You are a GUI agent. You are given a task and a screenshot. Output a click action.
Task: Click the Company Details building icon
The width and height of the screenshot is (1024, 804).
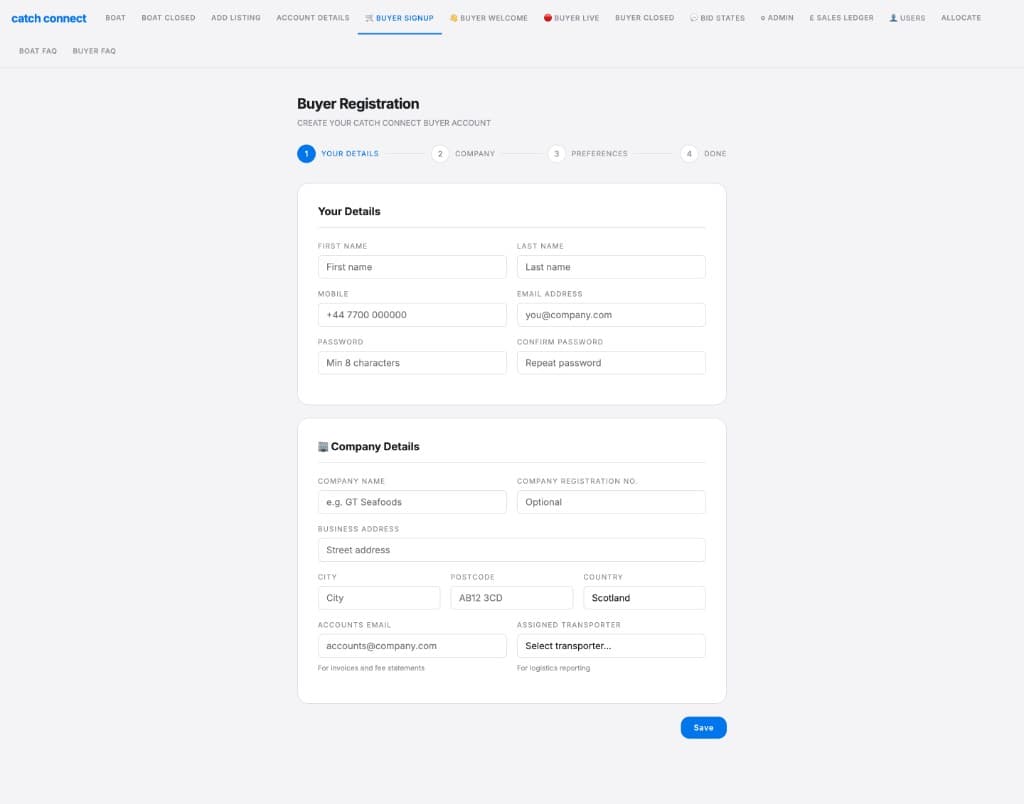click(325, 446)
